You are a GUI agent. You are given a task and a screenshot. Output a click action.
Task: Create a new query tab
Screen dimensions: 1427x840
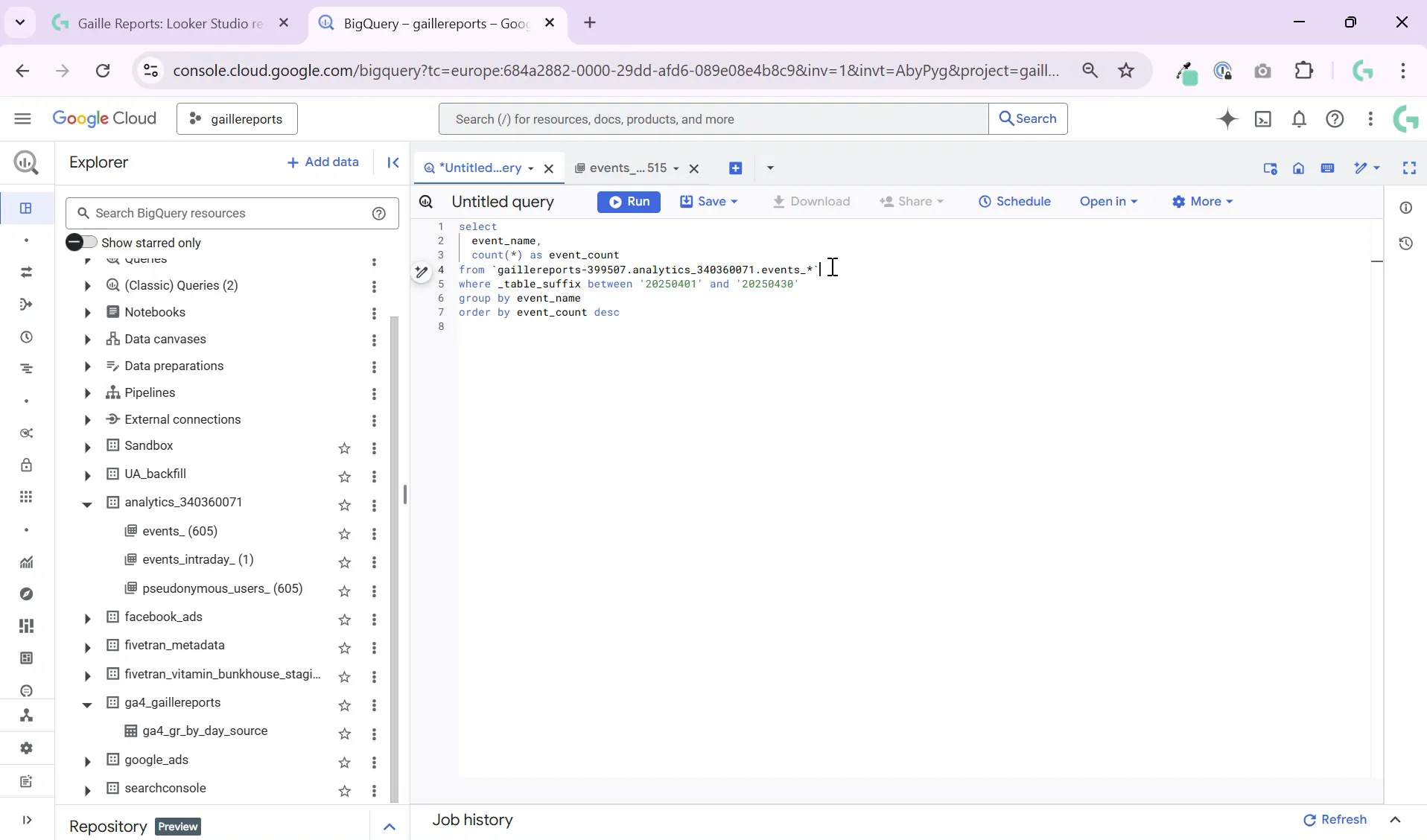735,168
